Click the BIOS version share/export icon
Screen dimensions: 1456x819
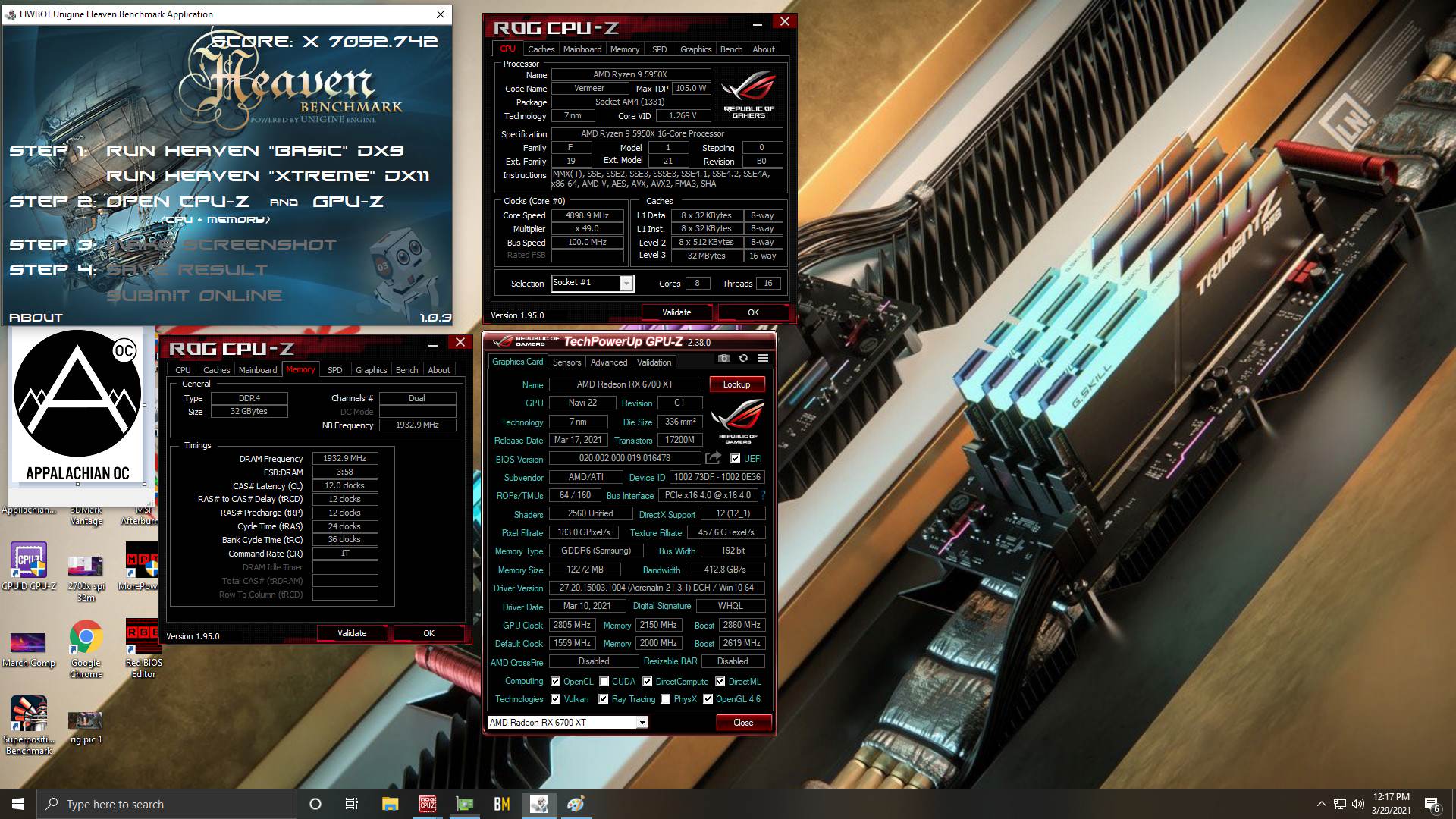713,458
